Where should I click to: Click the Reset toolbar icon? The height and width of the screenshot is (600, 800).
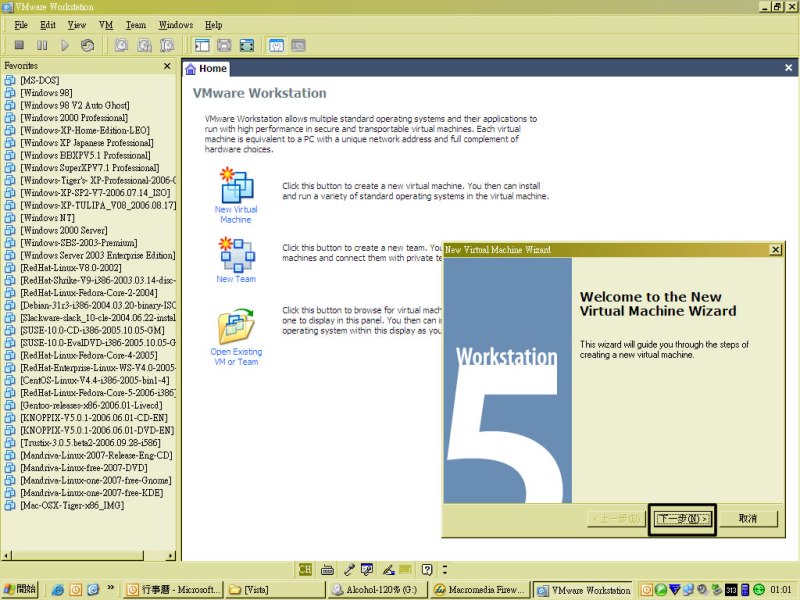pyautogui.click(x=88, y=45)
